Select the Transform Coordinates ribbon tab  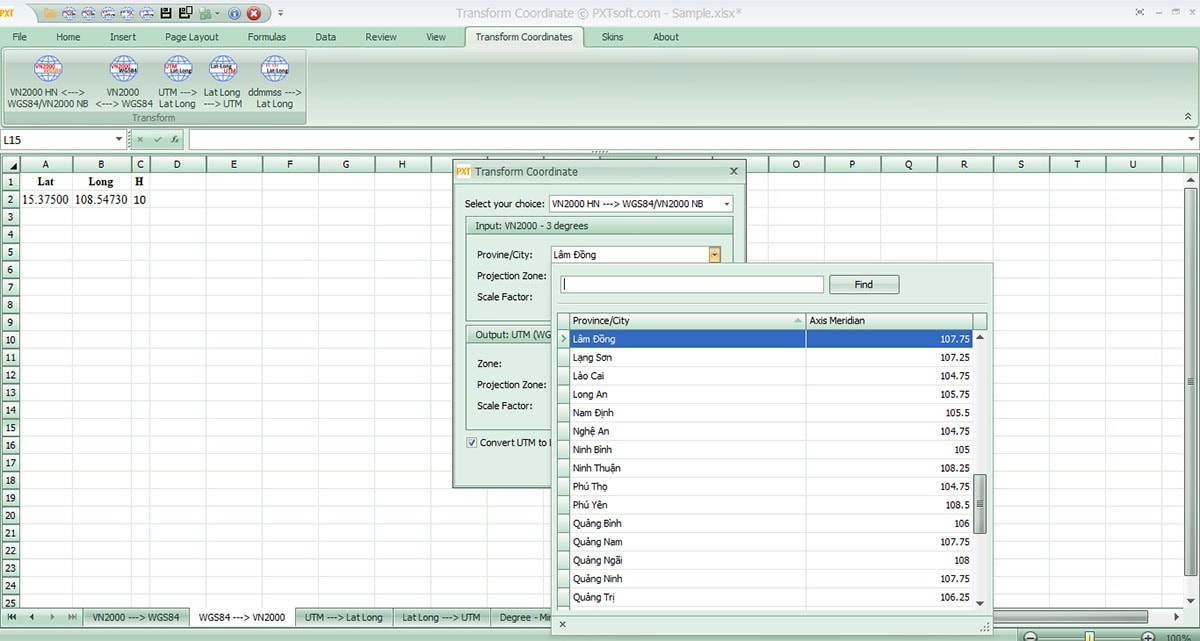524,37
